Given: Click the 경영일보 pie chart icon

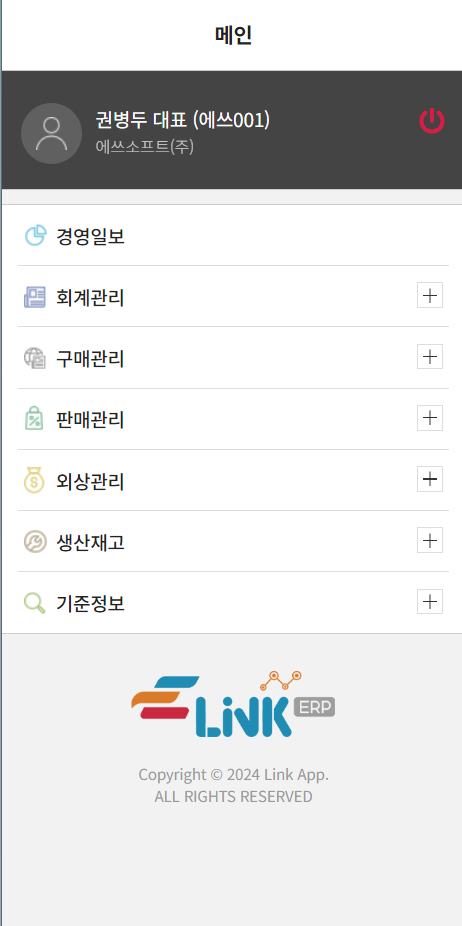Looking at the screenshot, I should 35,236.
